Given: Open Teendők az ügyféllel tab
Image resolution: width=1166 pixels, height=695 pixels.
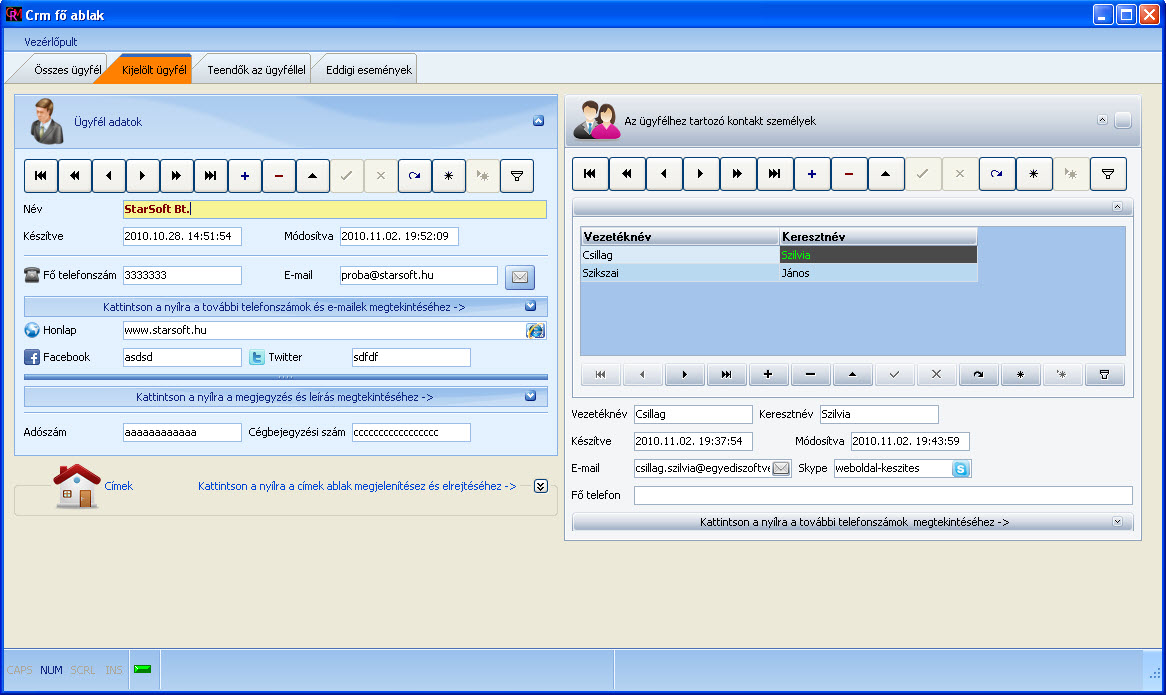Looking at the screenshot, I should (256, 70).
